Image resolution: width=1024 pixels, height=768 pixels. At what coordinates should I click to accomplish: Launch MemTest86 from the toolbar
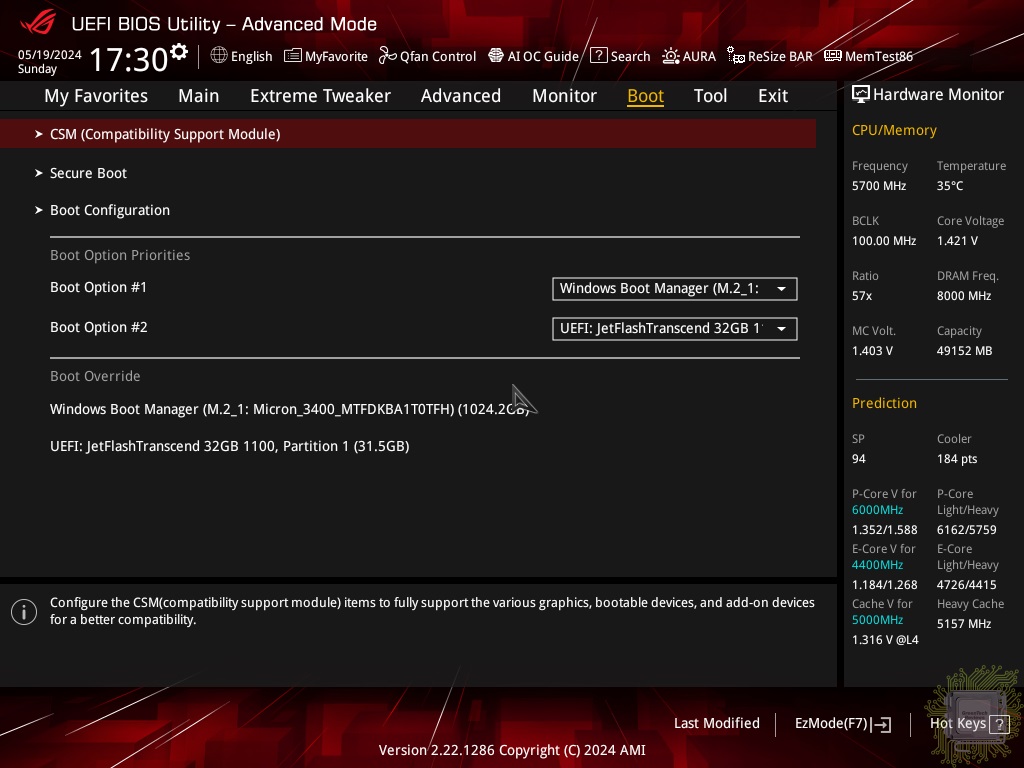click(868, 56)
